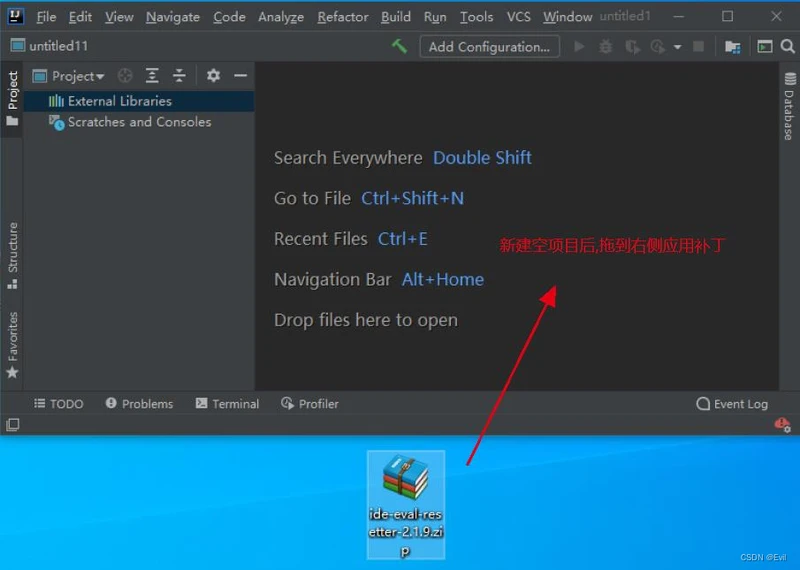Select the ide-eval-resetter-2.1.9.zip desktop file
This screenshot has width=800, height=570.
[x=406, y=505]
